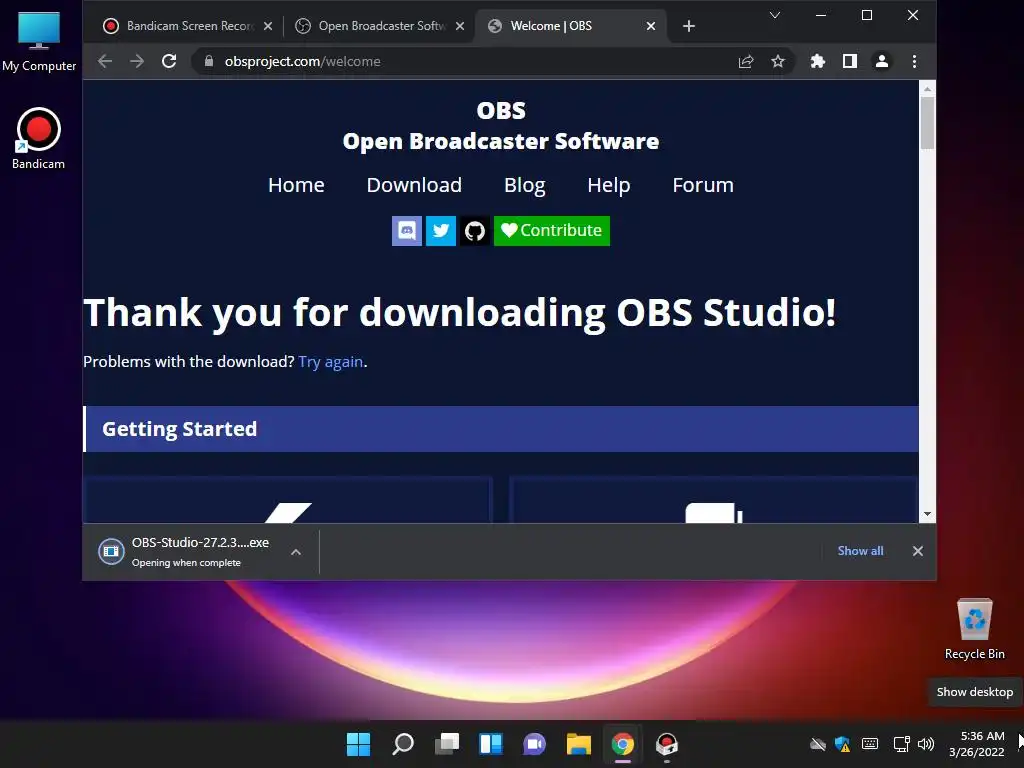Viewport: 1024px width, 768px height.
Task: Close the downloads bar
Action: pos(918,551)
